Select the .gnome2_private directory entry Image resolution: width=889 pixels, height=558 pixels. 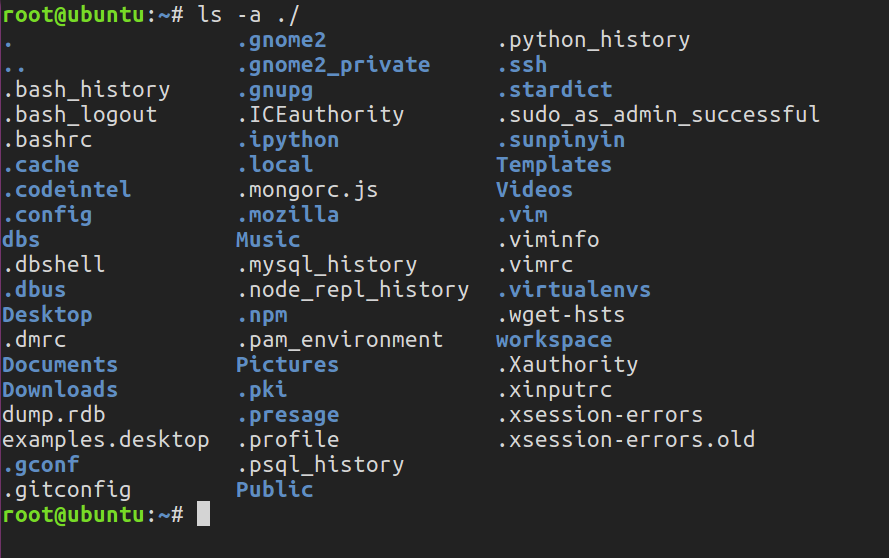[333, 65]
